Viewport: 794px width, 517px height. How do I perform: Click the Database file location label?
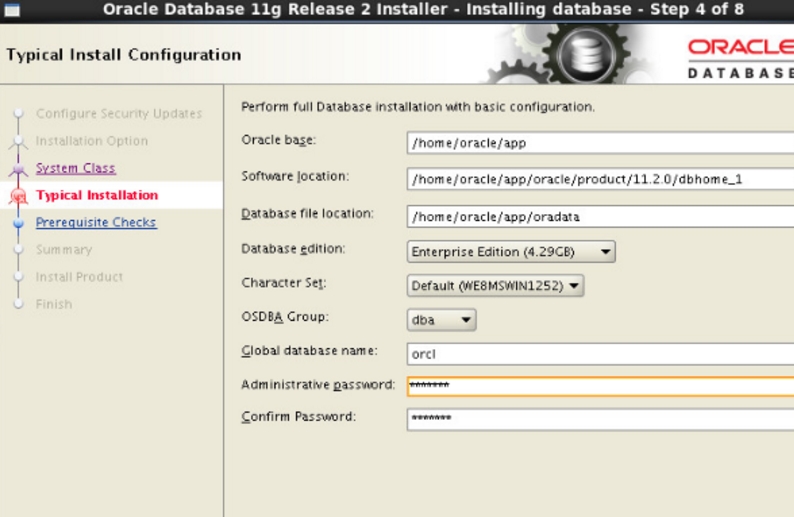[307, 214]
